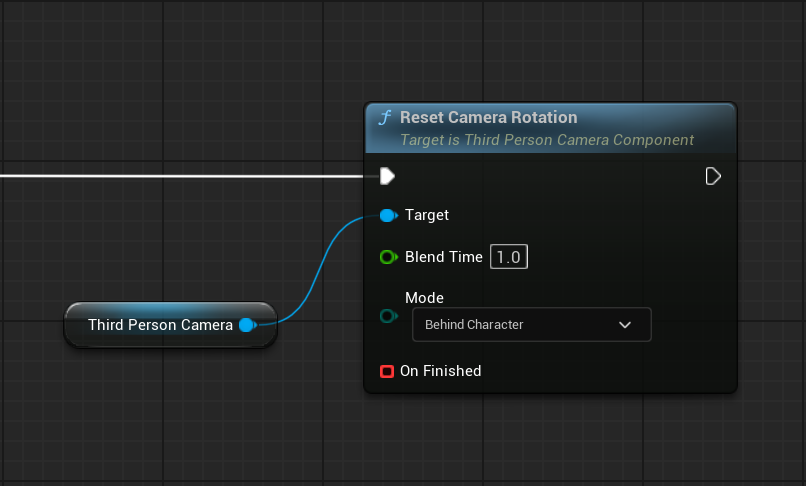Open the Behind Character mode dropdown
806x486 pixels.
[x=530, y=325]
